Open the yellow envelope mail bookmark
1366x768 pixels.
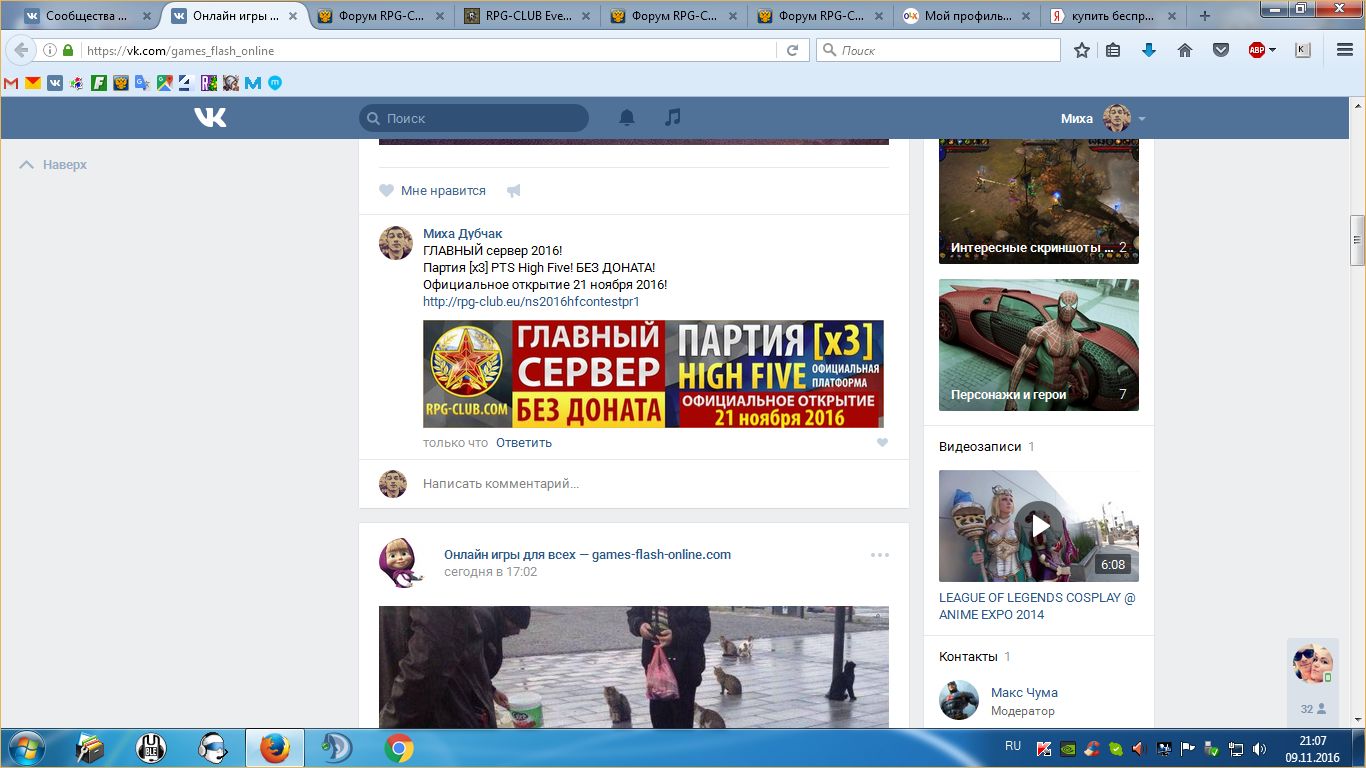click(x=33, y=83)
